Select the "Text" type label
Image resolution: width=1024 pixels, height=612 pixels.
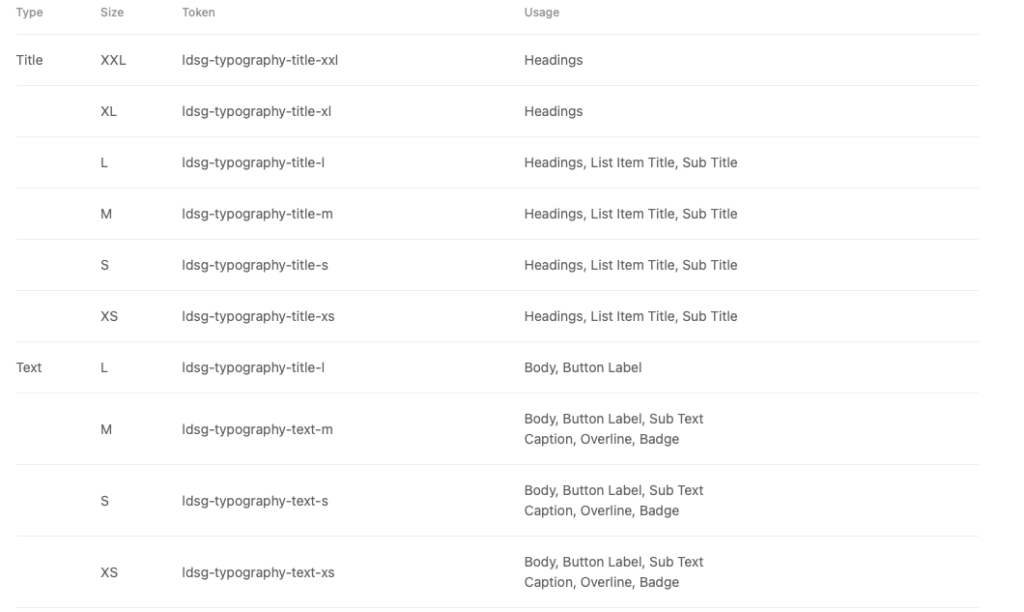coord(29,368)
